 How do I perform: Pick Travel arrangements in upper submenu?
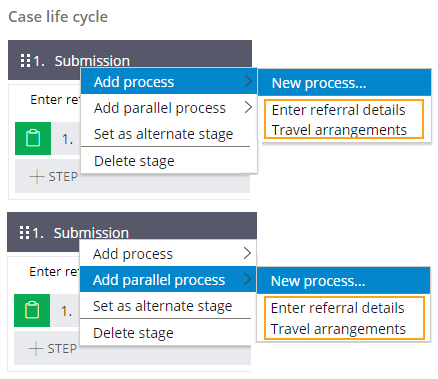click(x=339, y=130)
